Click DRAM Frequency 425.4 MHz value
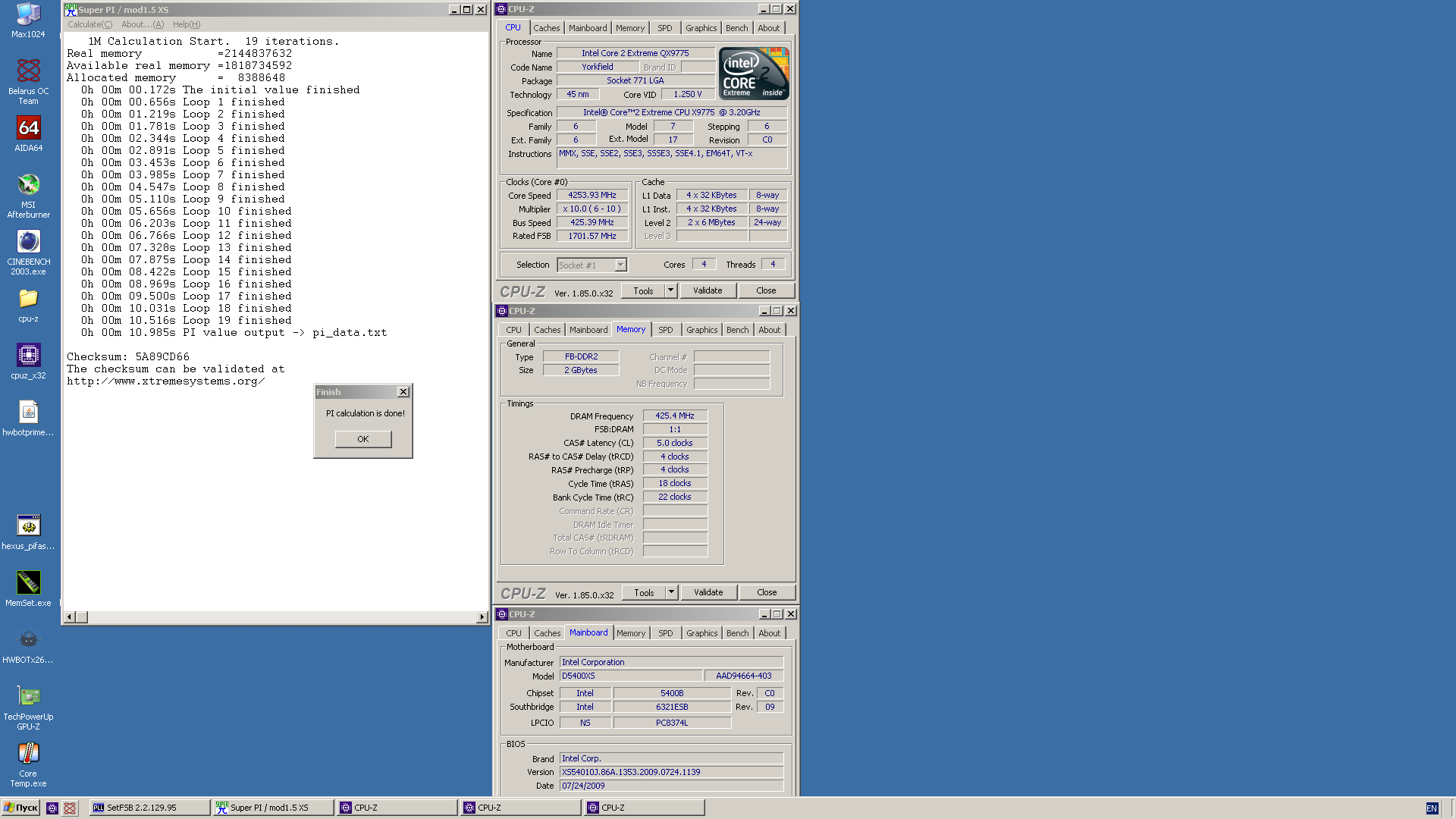The height and width of the screenshot is (819, 1456). coord(675,416)
